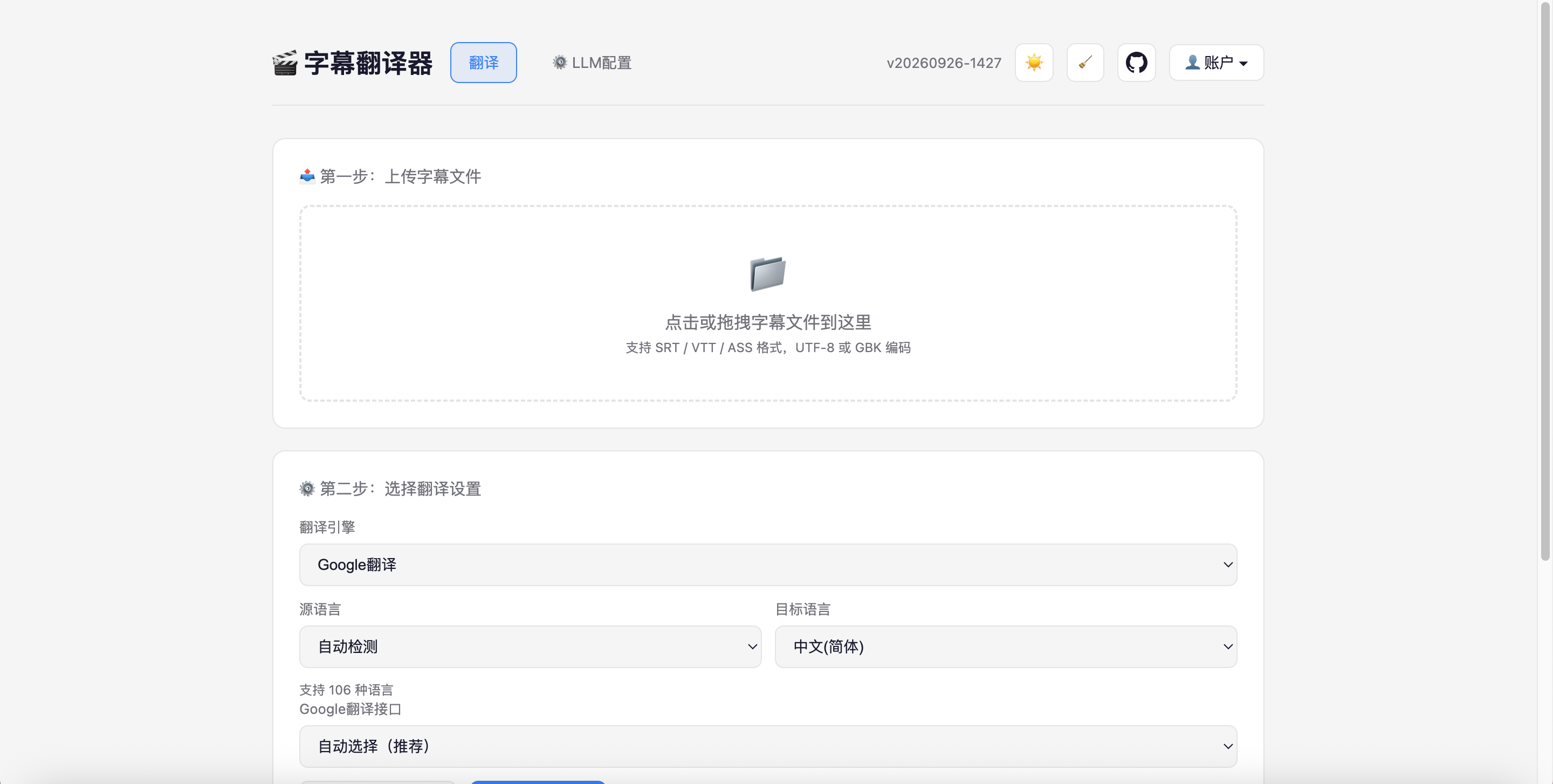Click the 字幕翻译器 title
Viewport: 1553px width, 784px height.
click(368, 63)
